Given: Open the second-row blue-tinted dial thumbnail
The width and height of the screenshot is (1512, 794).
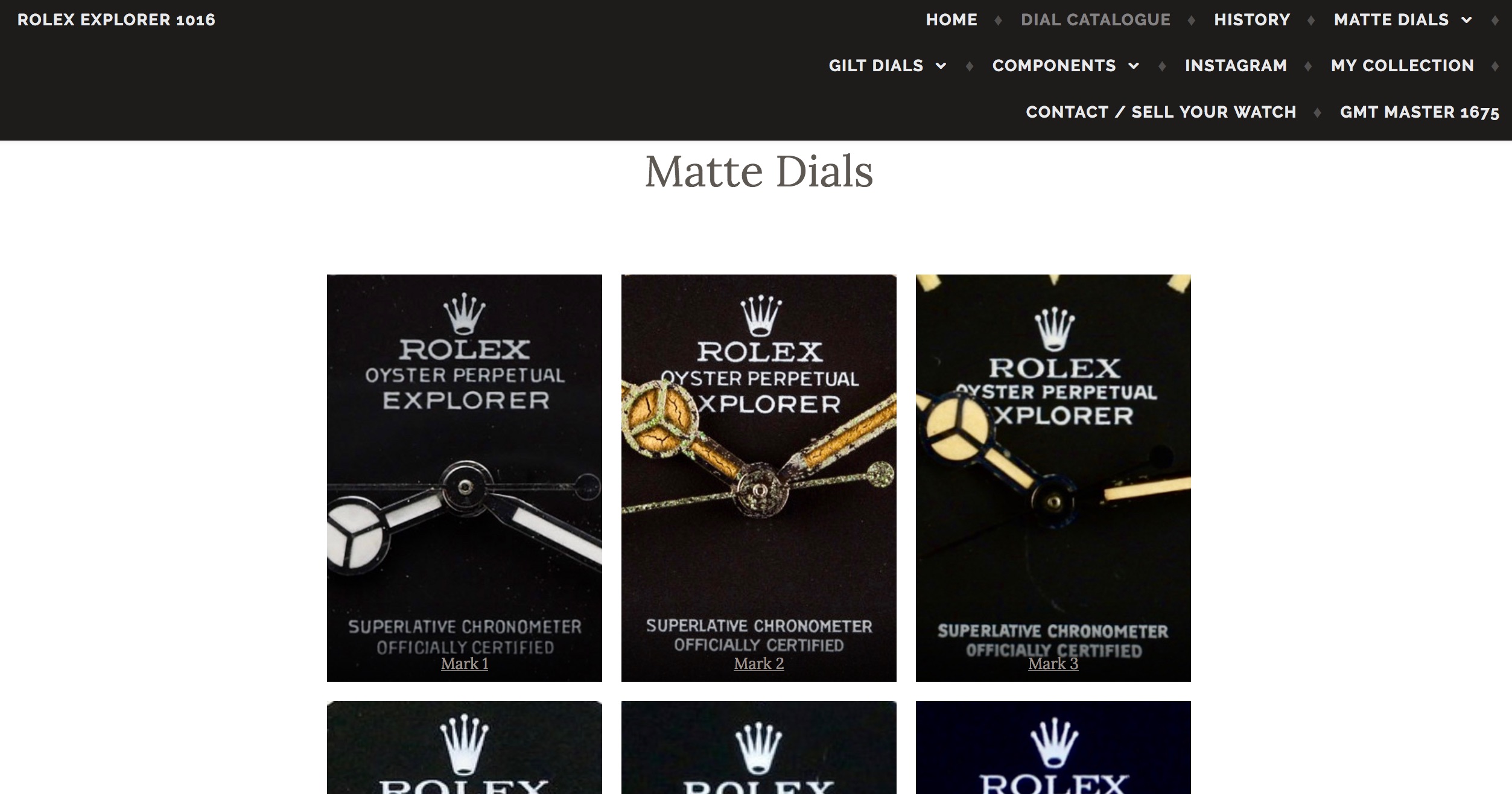Looking at the screenshot, I should [x=1053, y=748].
